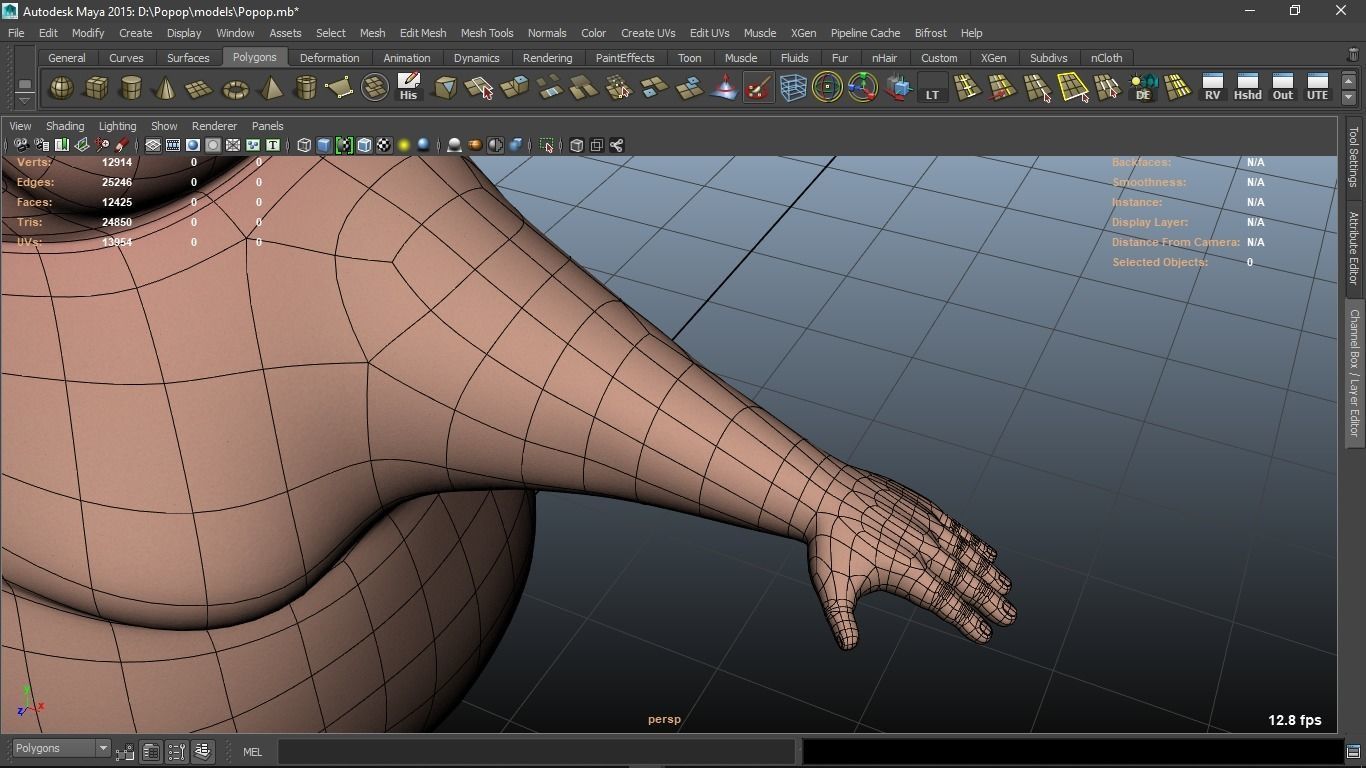Open the Renderer dropdown in viewport menu
1366x768 pixels.
point(214,126)
